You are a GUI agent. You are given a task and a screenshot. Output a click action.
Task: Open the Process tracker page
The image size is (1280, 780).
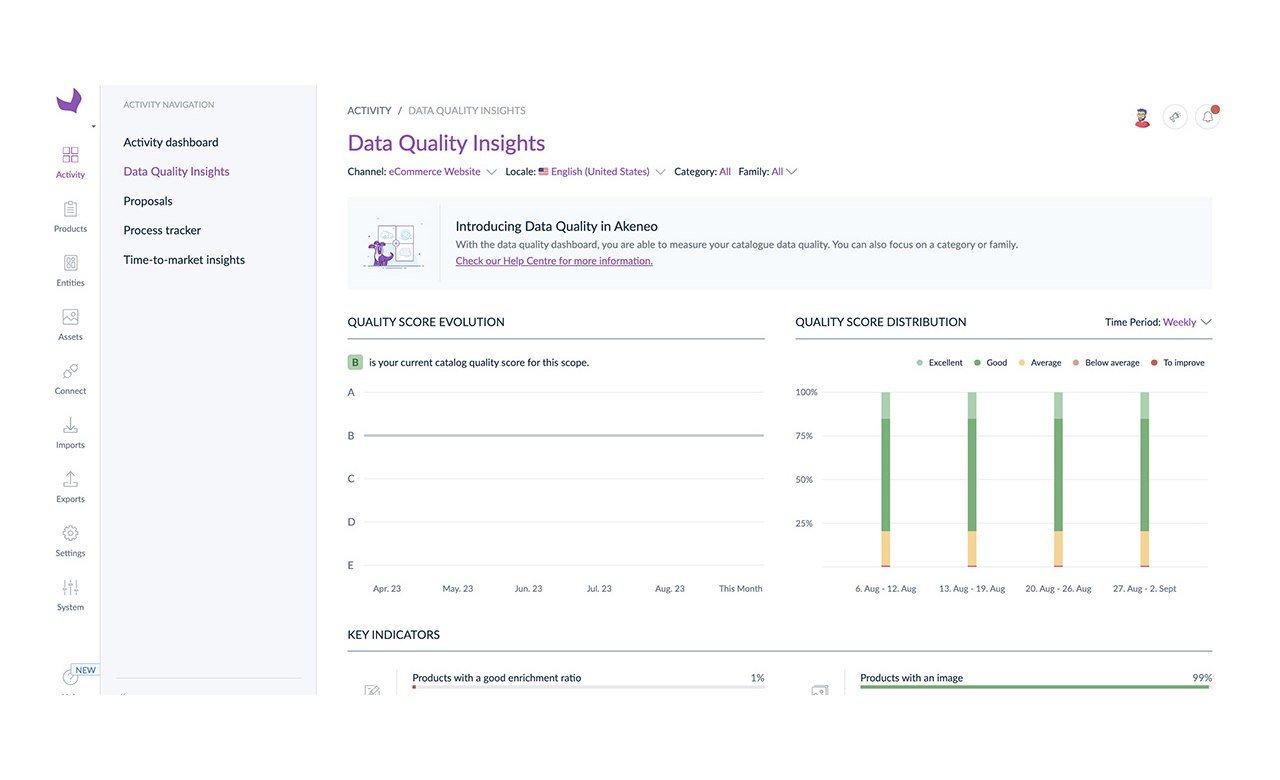(162, 230)
